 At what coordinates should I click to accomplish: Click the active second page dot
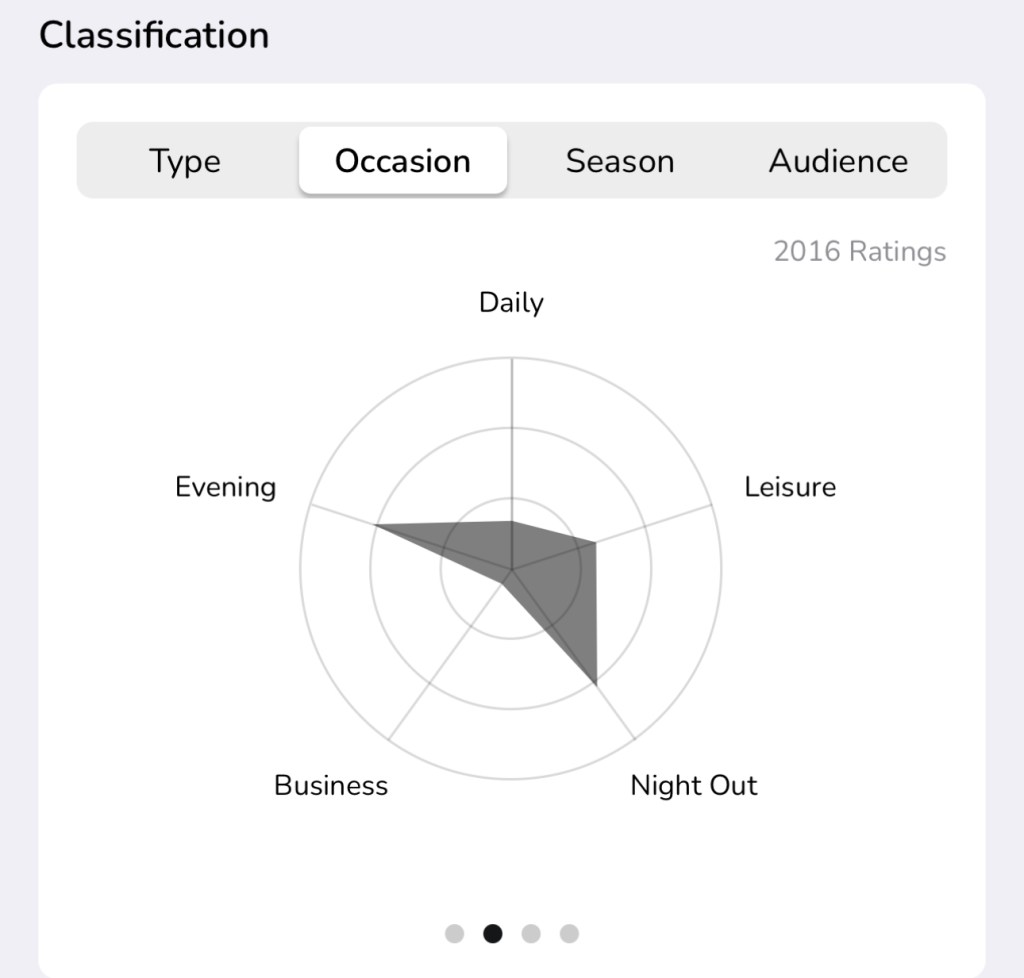coord(492,934)
